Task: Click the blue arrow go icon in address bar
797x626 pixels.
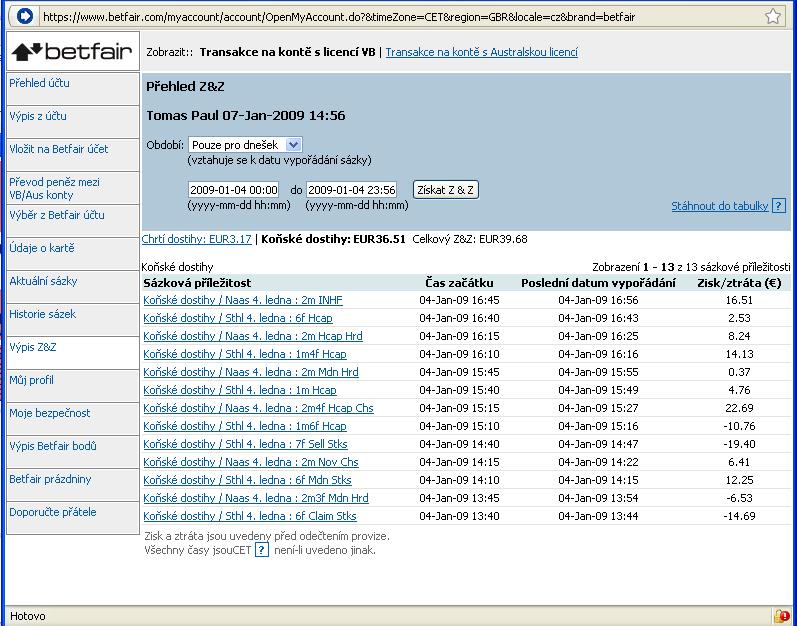Action: click(x=24, y=16)
